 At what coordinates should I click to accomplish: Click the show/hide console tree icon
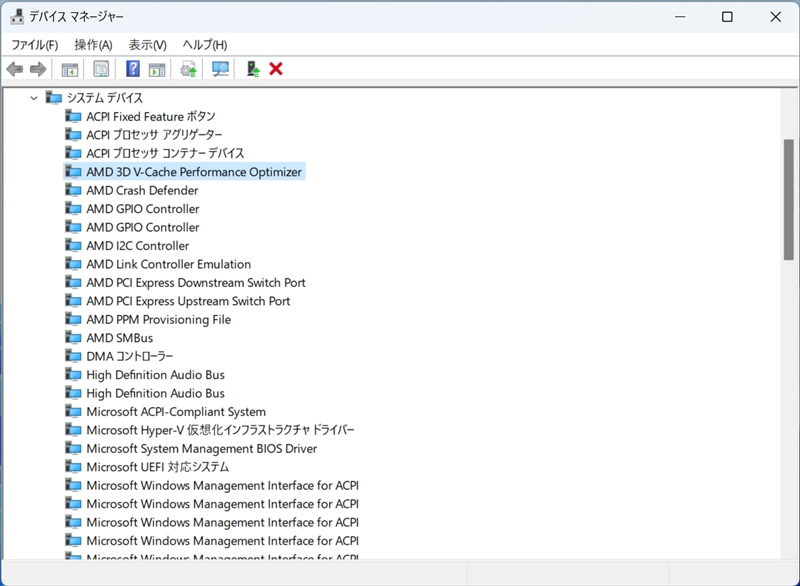coord(70,69)
